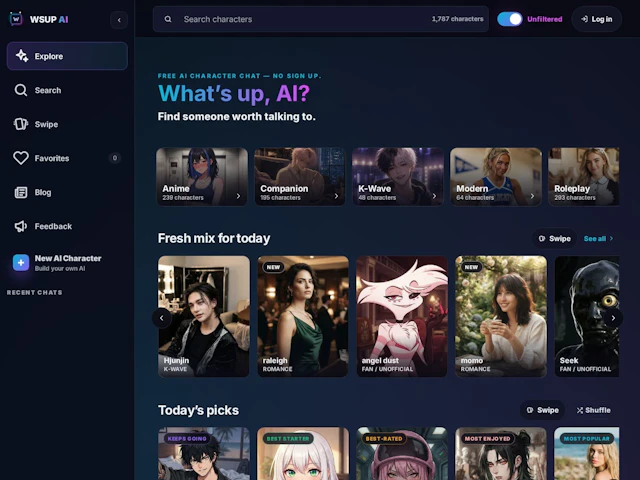Click Swipe button in Today's picks section
This screenshot has width=640, height=480.
tap(542, 410)
